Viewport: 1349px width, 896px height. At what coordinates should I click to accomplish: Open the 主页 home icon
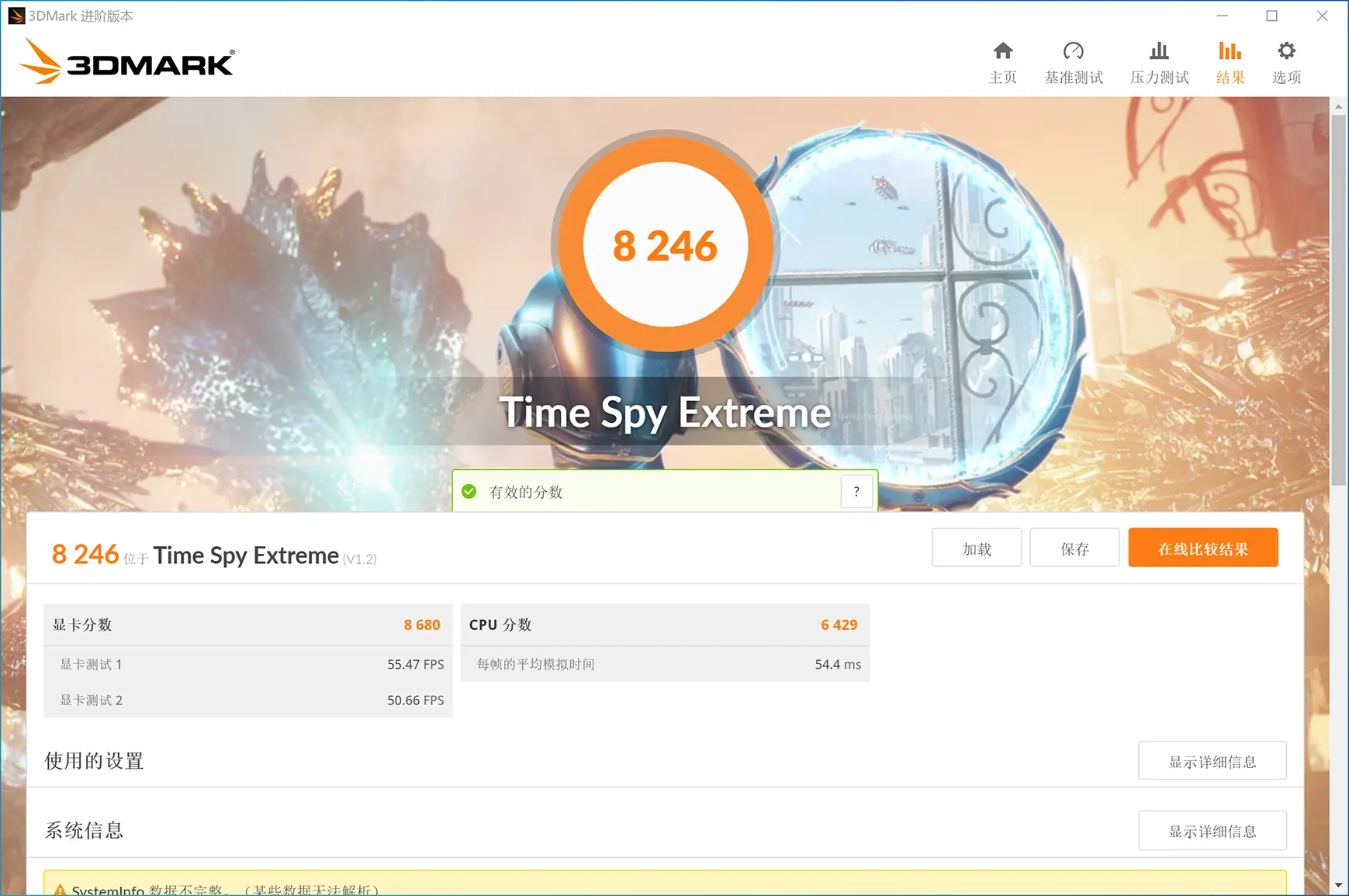(x=1003, y=51)
